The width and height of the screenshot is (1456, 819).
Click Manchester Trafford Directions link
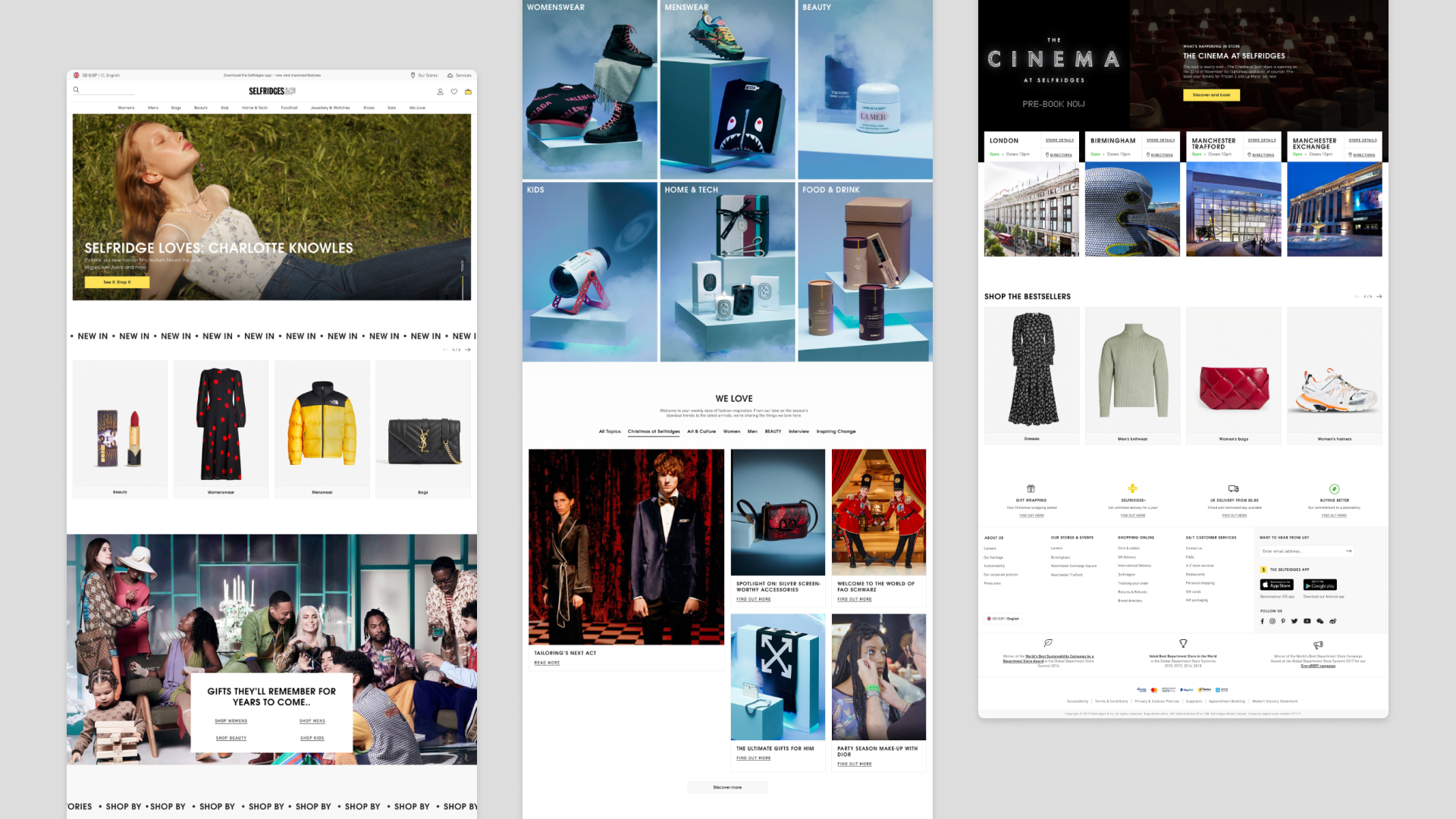click(1261, 155)
